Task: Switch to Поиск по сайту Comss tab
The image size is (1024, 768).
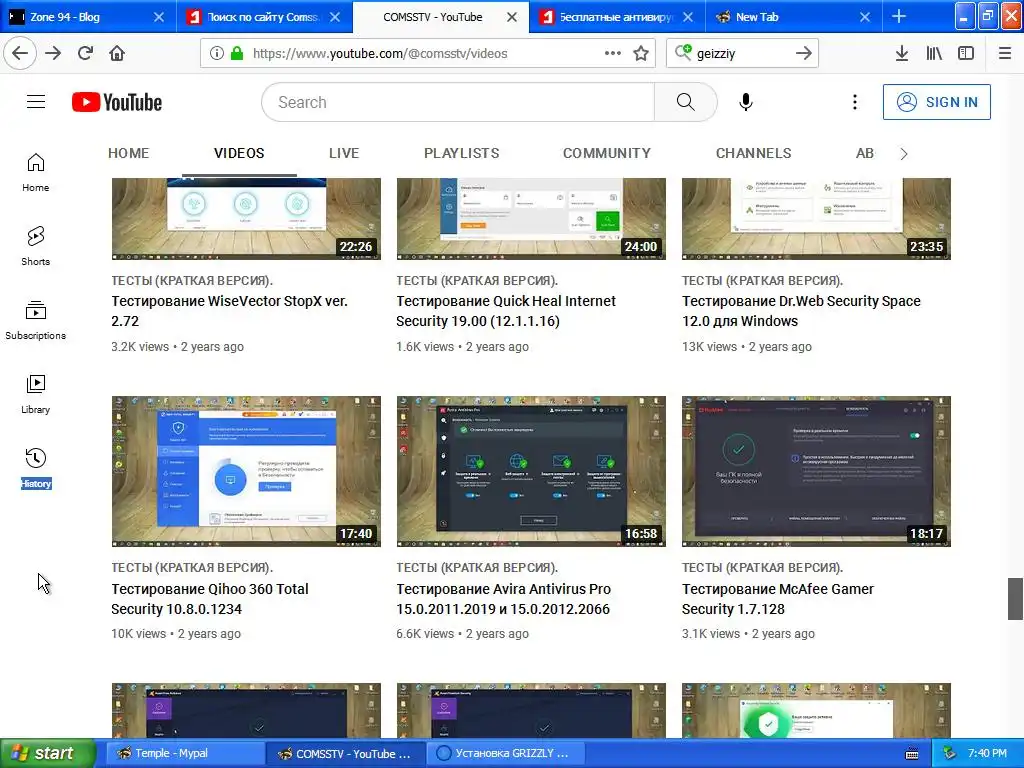Action: click(264, 17)
